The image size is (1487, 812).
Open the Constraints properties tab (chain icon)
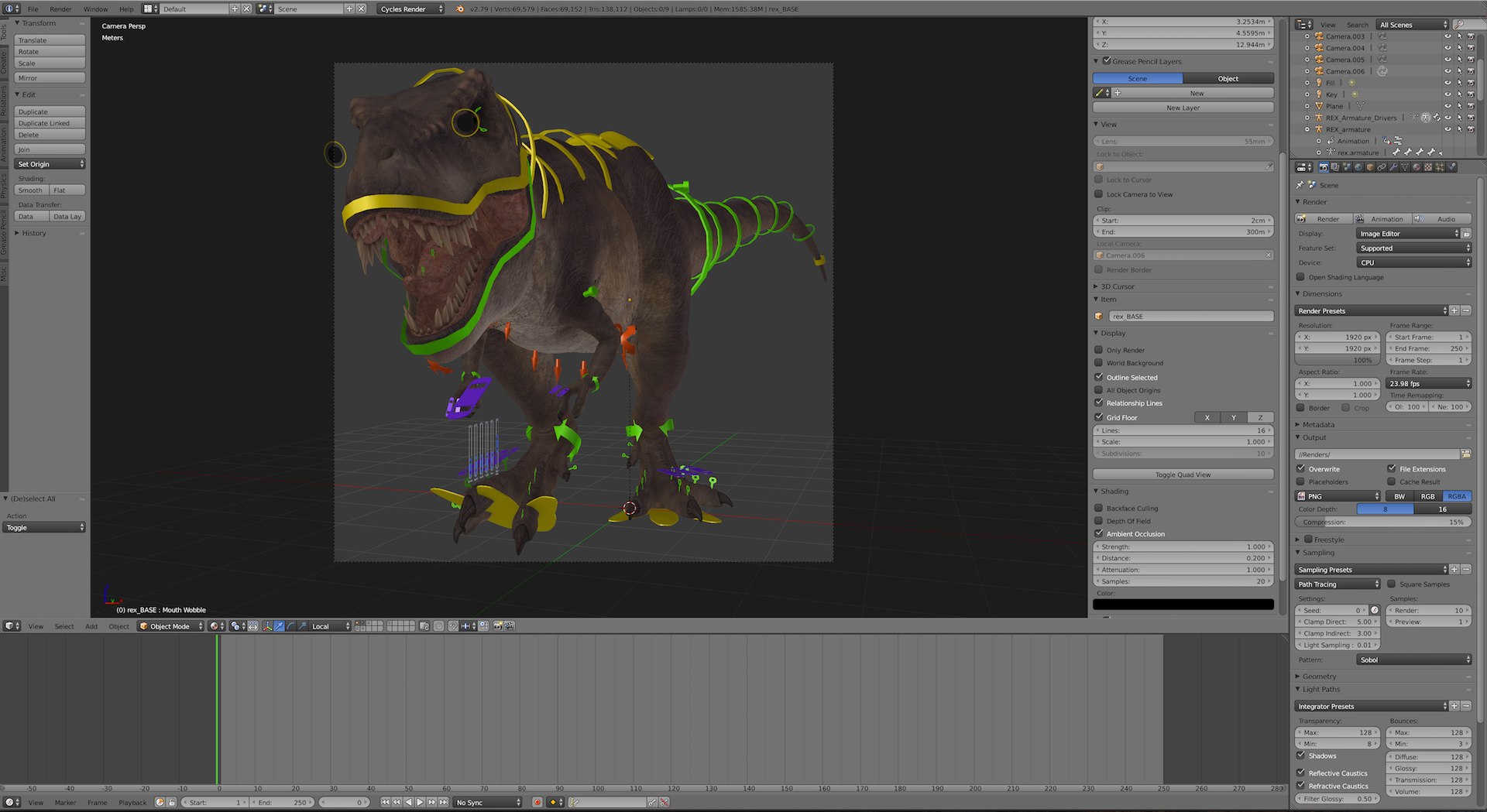1382,166
